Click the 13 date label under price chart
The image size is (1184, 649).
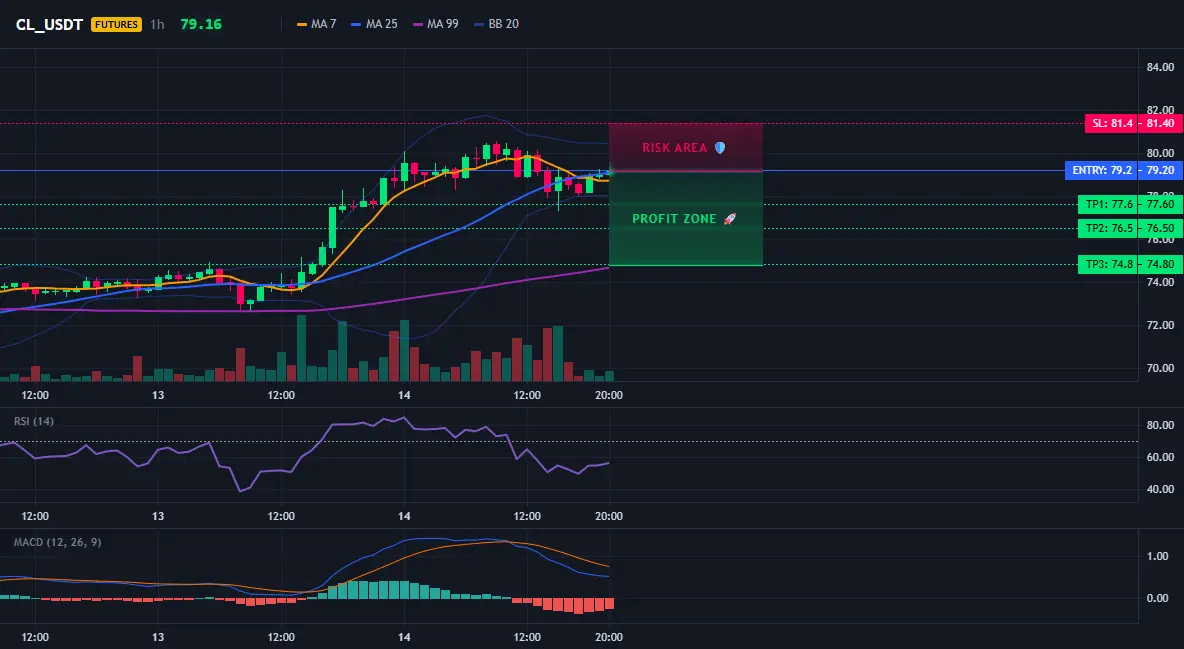pos(158,395)
